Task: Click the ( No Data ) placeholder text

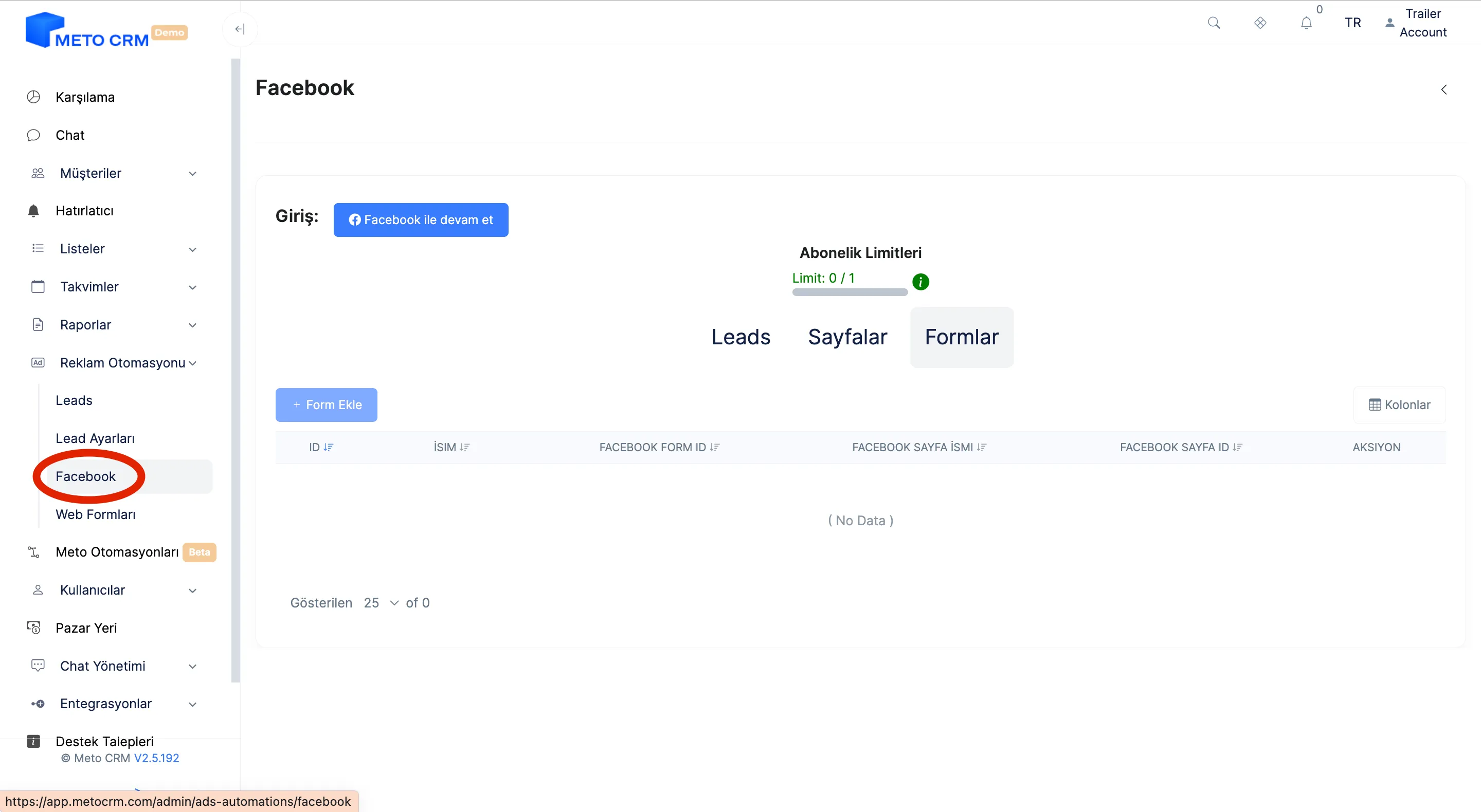Action: (x=861, y=521)
